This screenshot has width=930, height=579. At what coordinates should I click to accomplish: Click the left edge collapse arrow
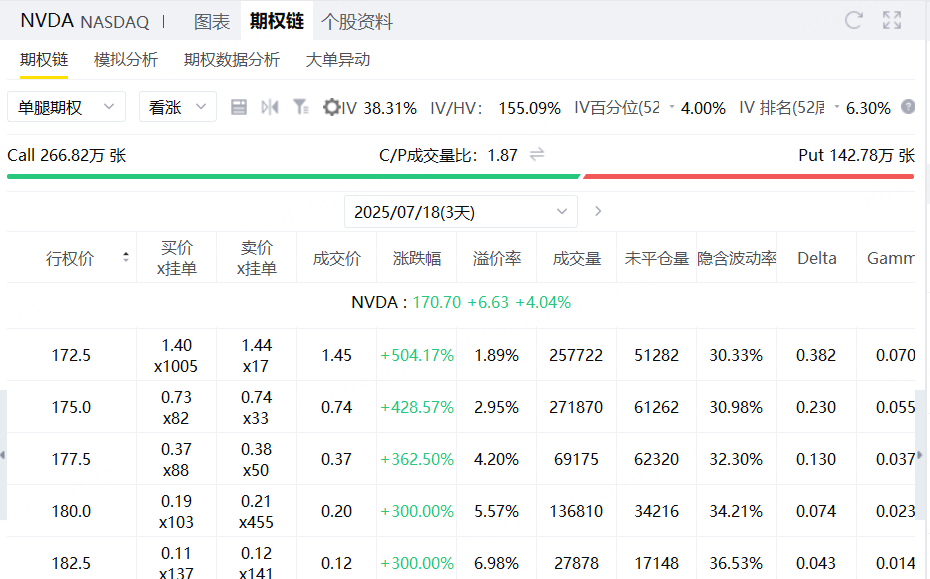3,455
